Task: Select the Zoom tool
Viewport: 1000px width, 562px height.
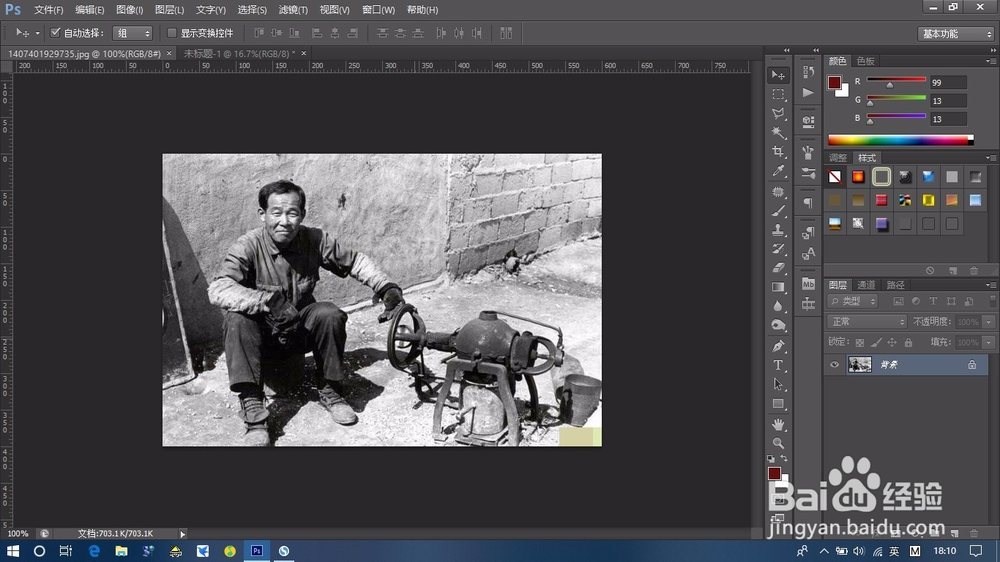Action: pyautogui.click(x=778, y=443)
